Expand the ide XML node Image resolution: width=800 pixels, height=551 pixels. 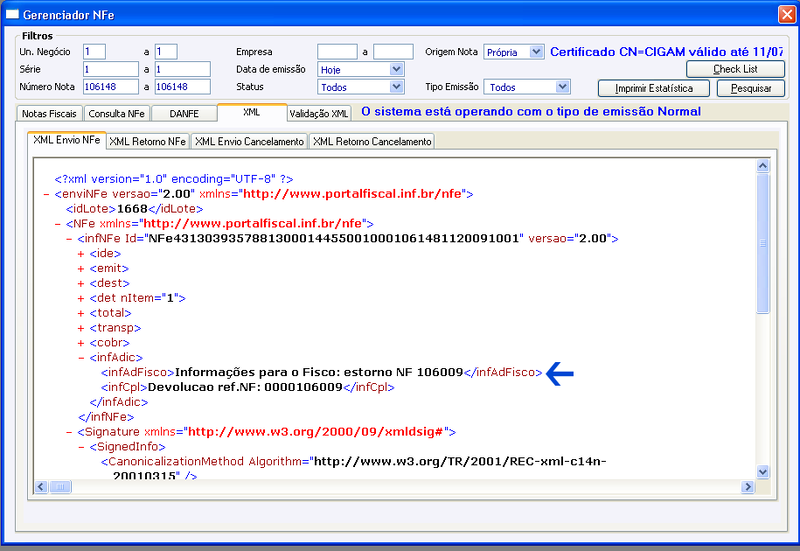point(81,254)
